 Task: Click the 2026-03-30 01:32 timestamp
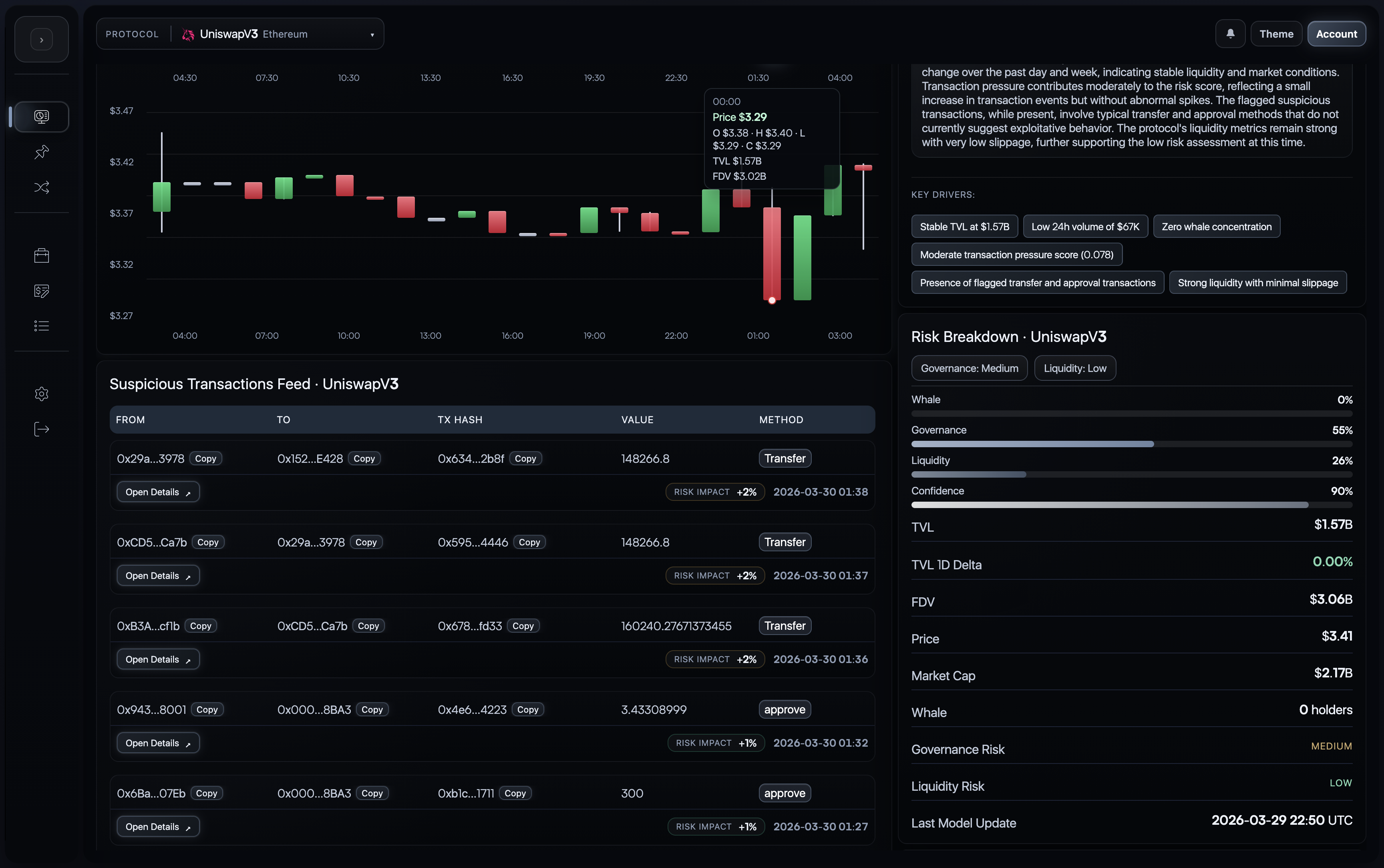click(x=820, y=743)
